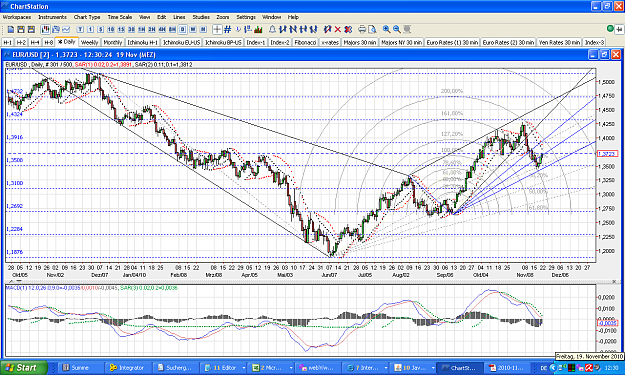Click the delete all objects icon
Screen dimensions: 625x375
pyautogui.click(x=348, y=29)
